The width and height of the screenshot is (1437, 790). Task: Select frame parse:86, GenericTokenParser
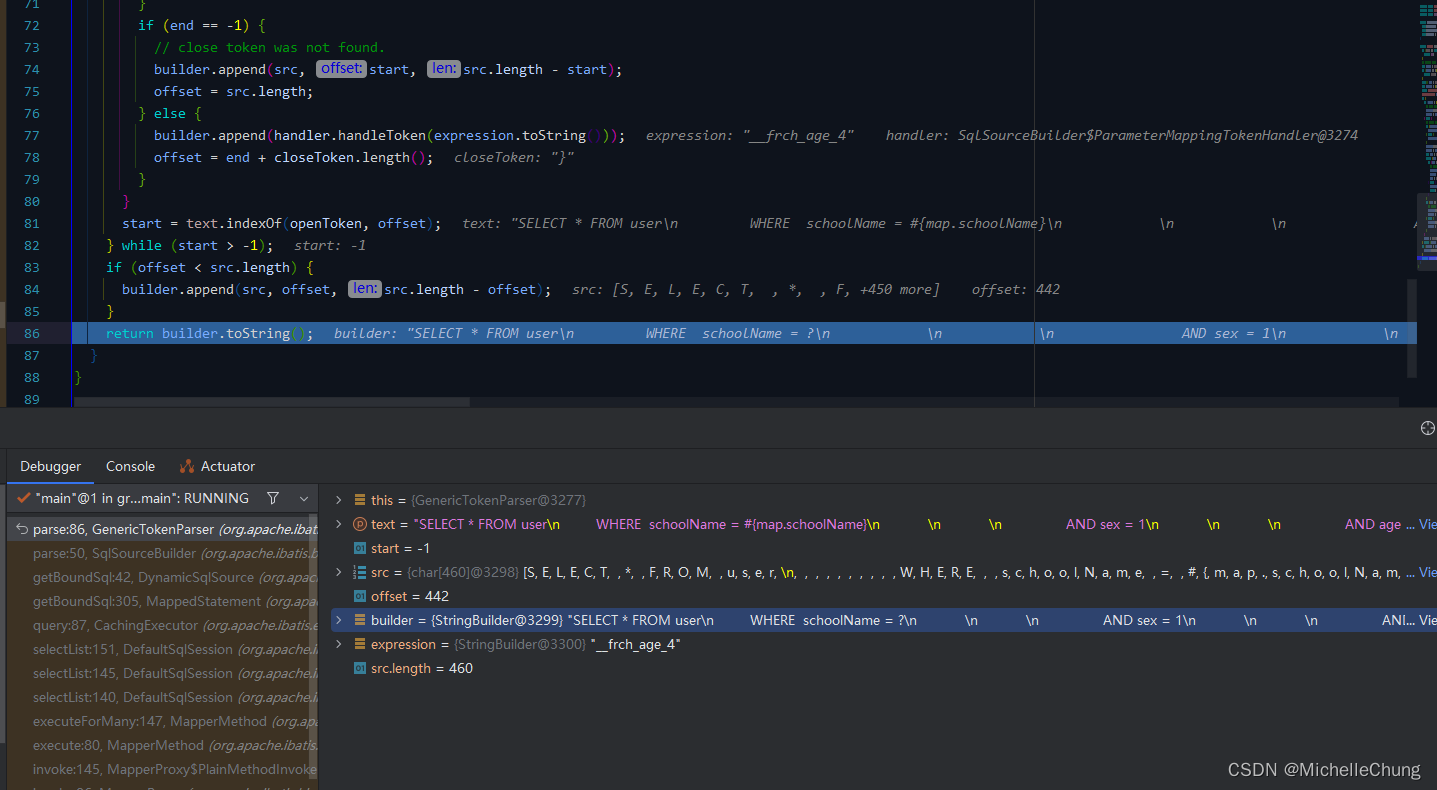click(x=161, y=529)
